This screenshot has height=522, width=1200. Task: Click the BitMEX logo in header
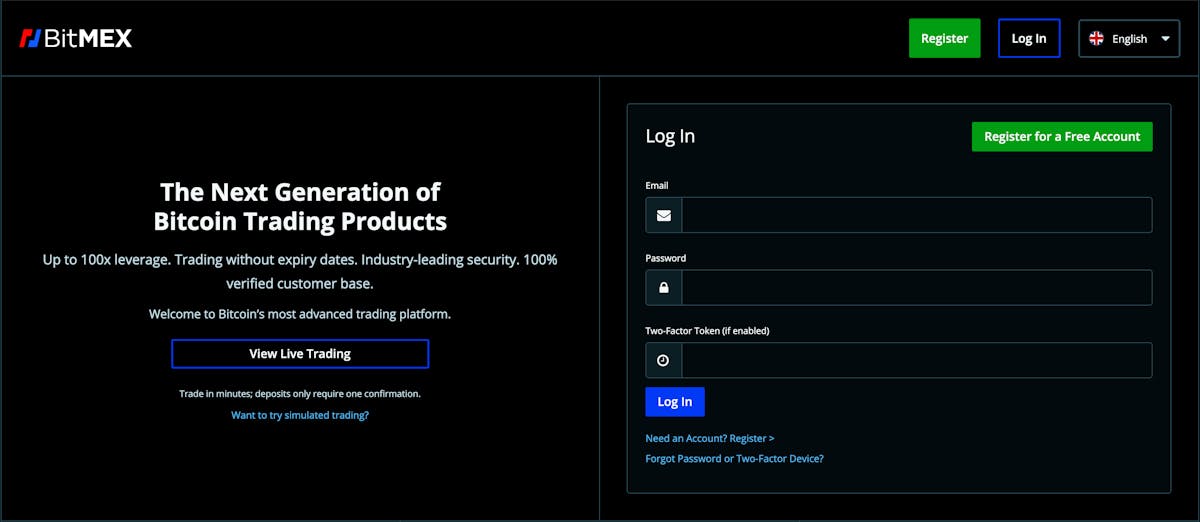75,38
